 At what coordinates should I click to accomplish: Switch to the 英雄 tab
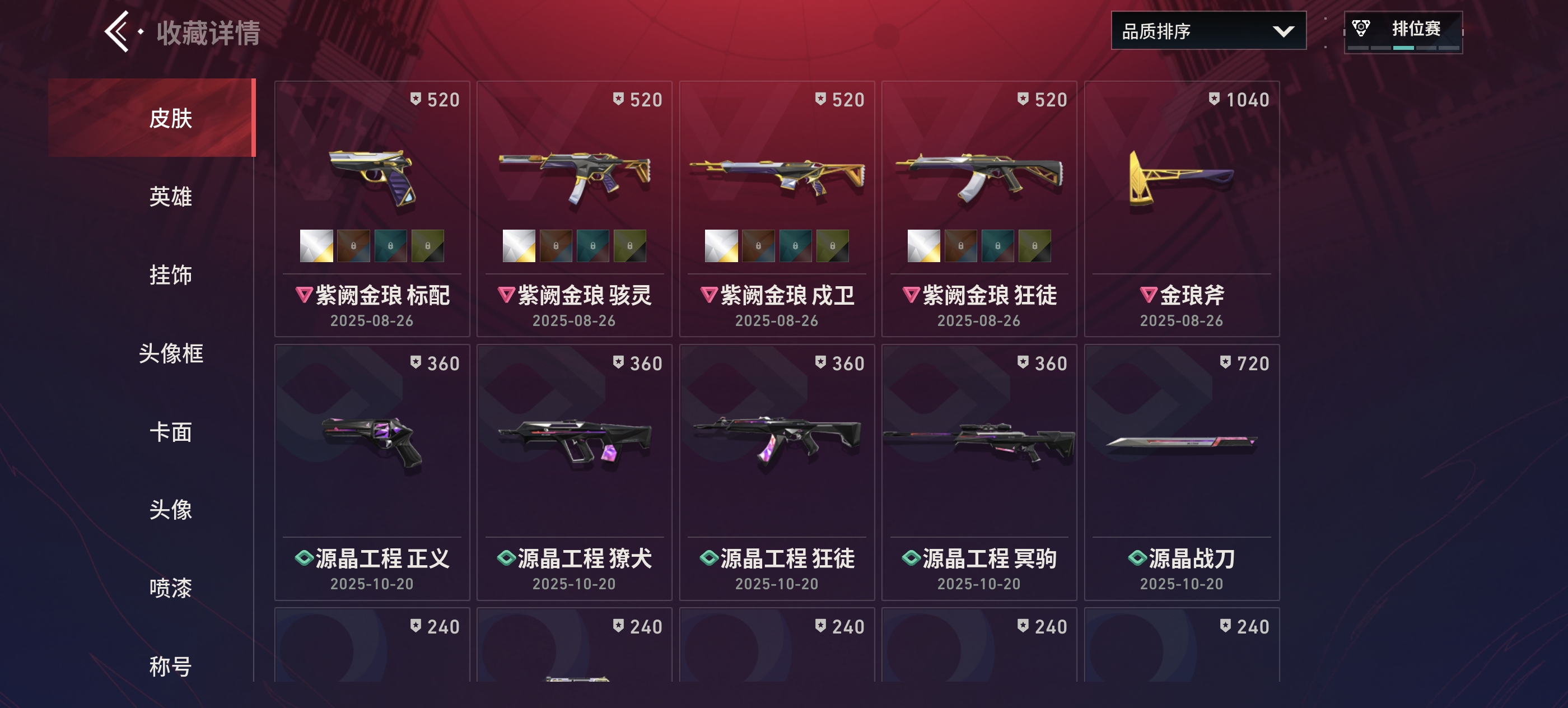pos(170,196)
